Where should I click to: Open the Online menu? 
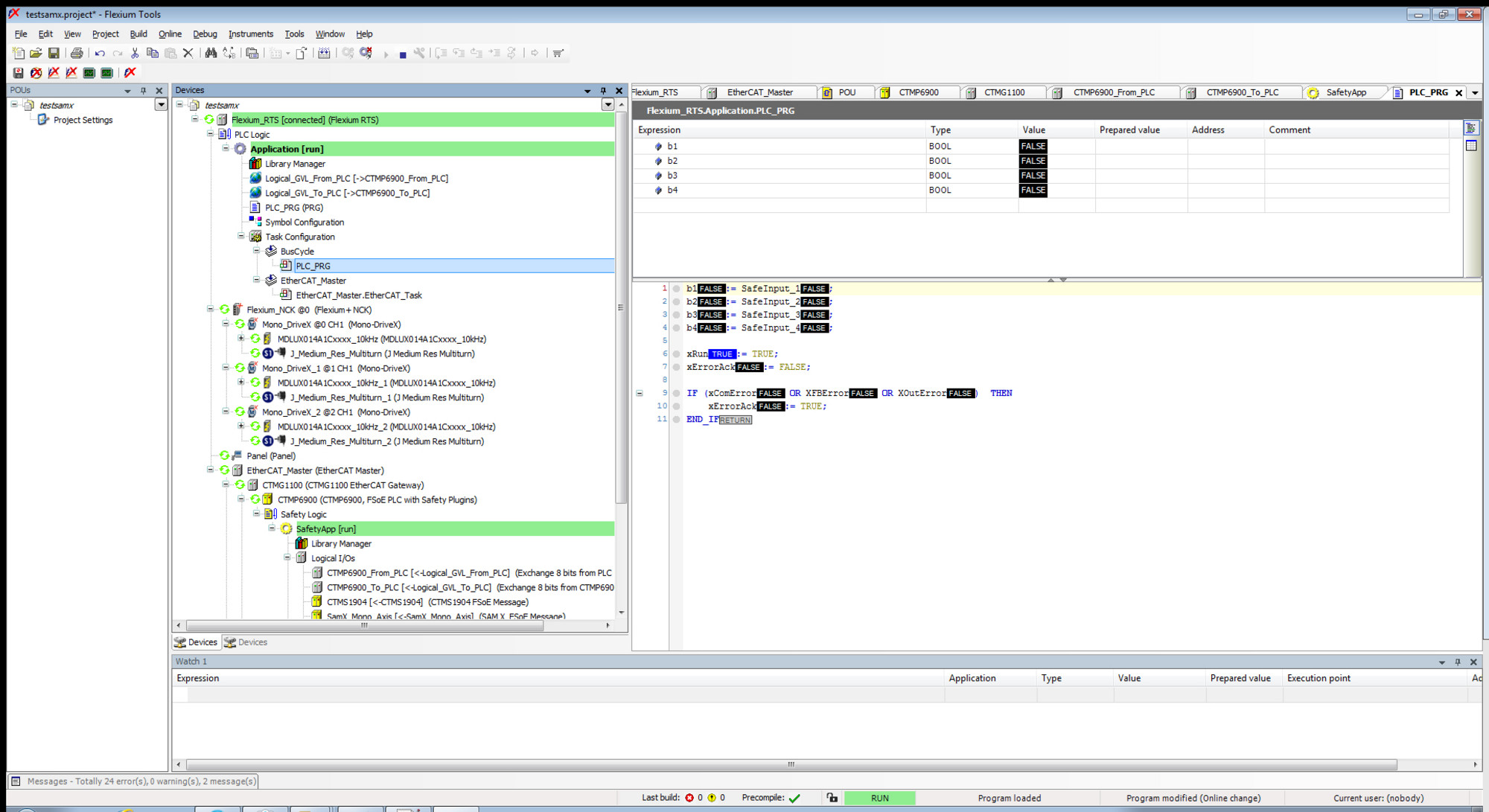(x=170, y=33)
